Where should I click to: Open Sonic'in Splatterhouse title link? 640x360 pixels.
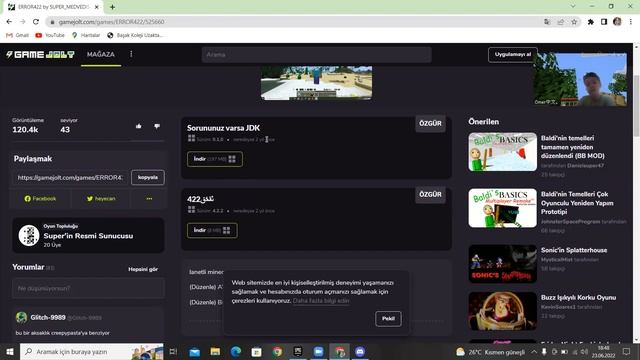(574, 250)
